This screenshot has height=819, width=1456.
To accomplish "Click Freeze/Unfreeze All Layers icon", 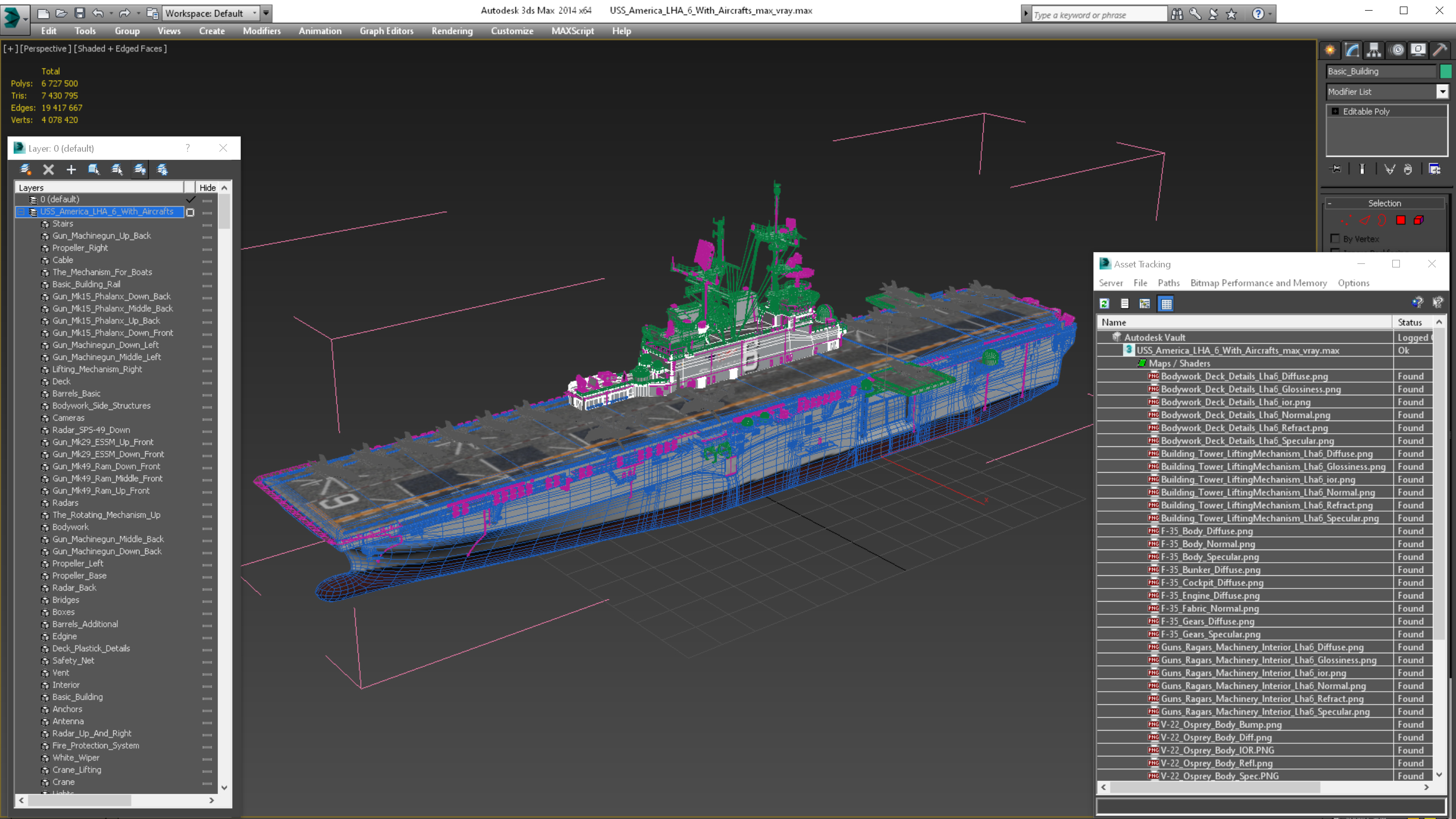I will pyautogui.click(x=162, y=169).
